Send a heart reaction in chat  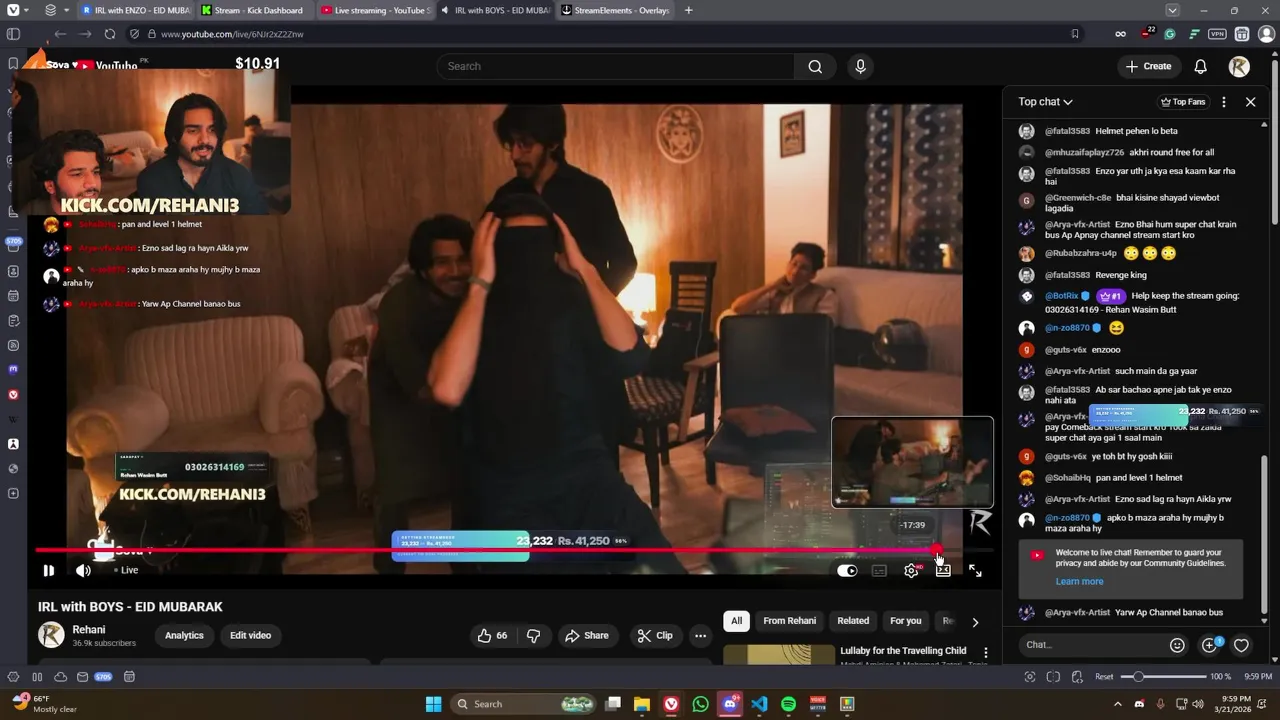click(1241, 646)
